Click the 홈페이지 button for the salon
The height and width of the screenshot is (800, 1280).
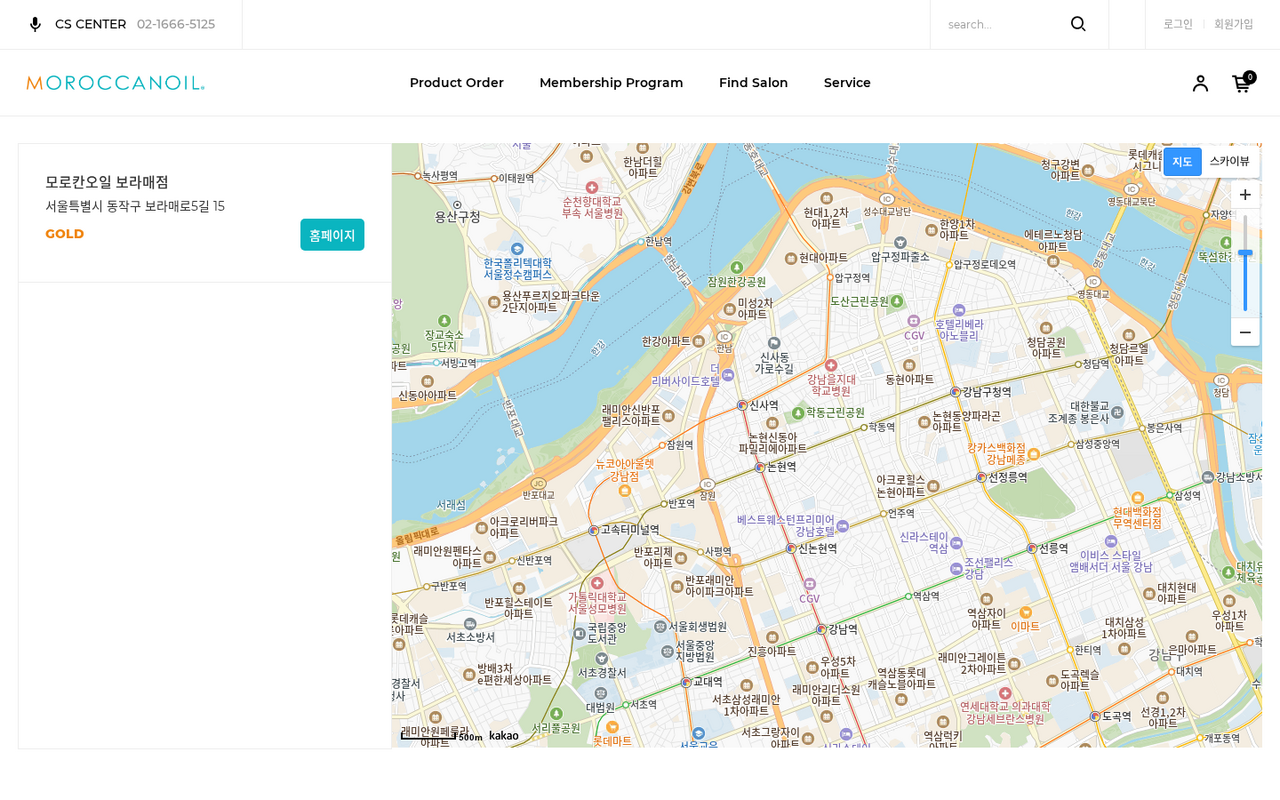[x=332, y=235]
